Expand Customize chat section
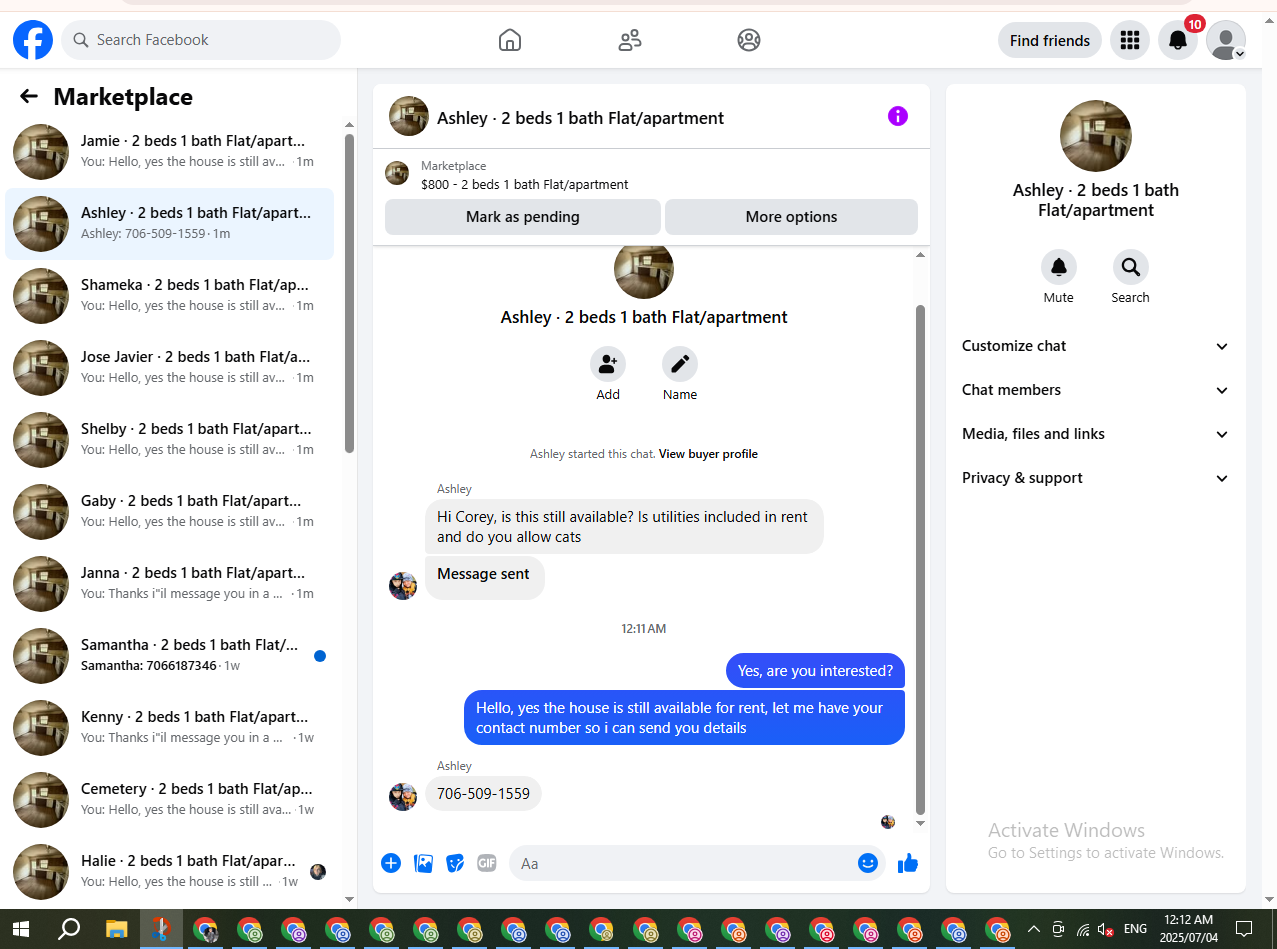Viewport: 1277px width, 949px height. pyautogui.click(x=1096, y=346)
